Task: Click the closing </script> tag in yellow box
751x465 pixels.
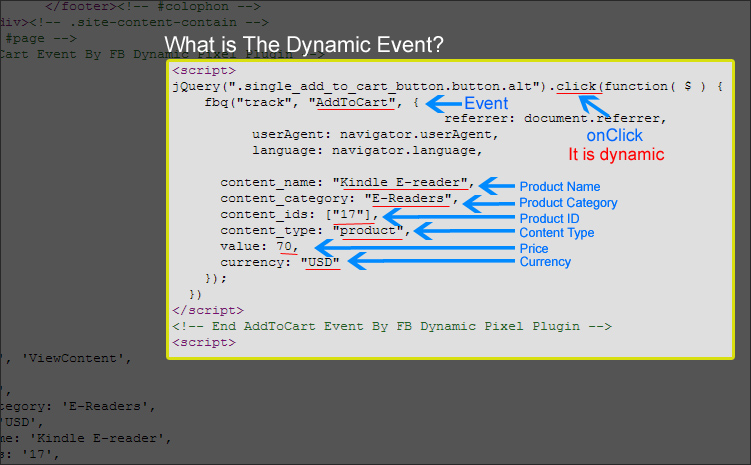Action: click(x=208, y=310)
